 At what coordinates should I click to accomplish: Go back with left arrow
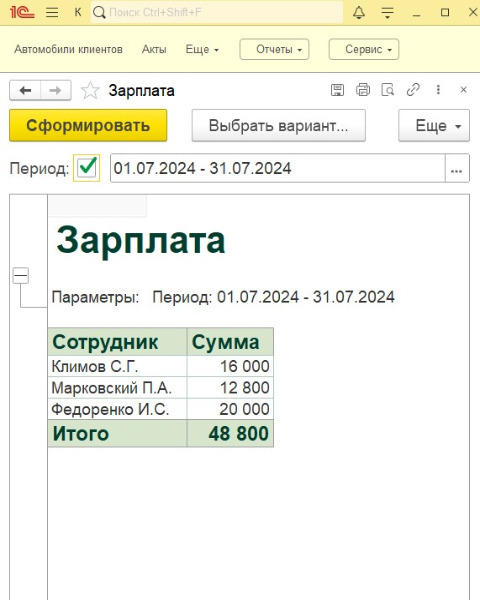point(25,91)
